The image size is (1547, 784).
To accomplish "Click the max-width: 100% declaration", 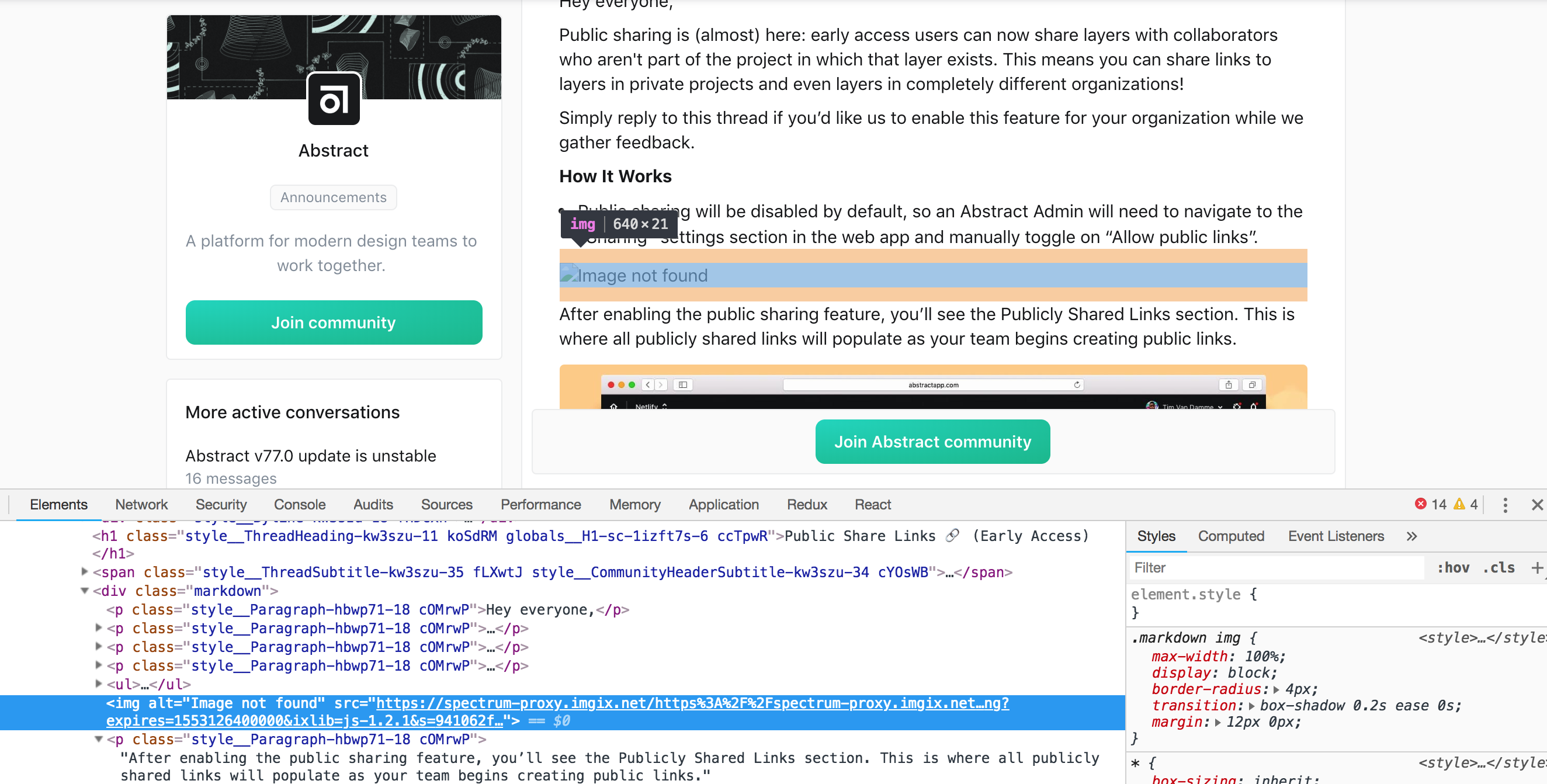I will pyautogui.click(x=1219, y=656).
